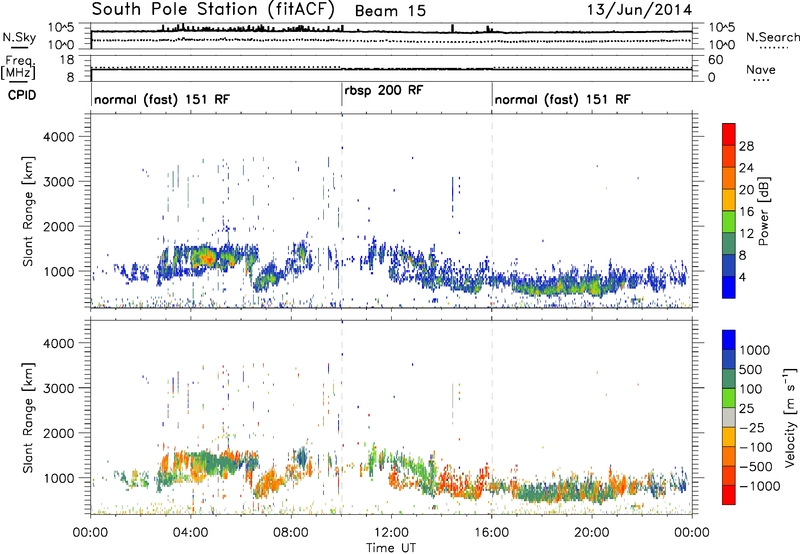Screen dimensions: 800x554
Task: Click the first "normal (fast) 151 RF" label at 00:00
Action: [x=162, y=99]
